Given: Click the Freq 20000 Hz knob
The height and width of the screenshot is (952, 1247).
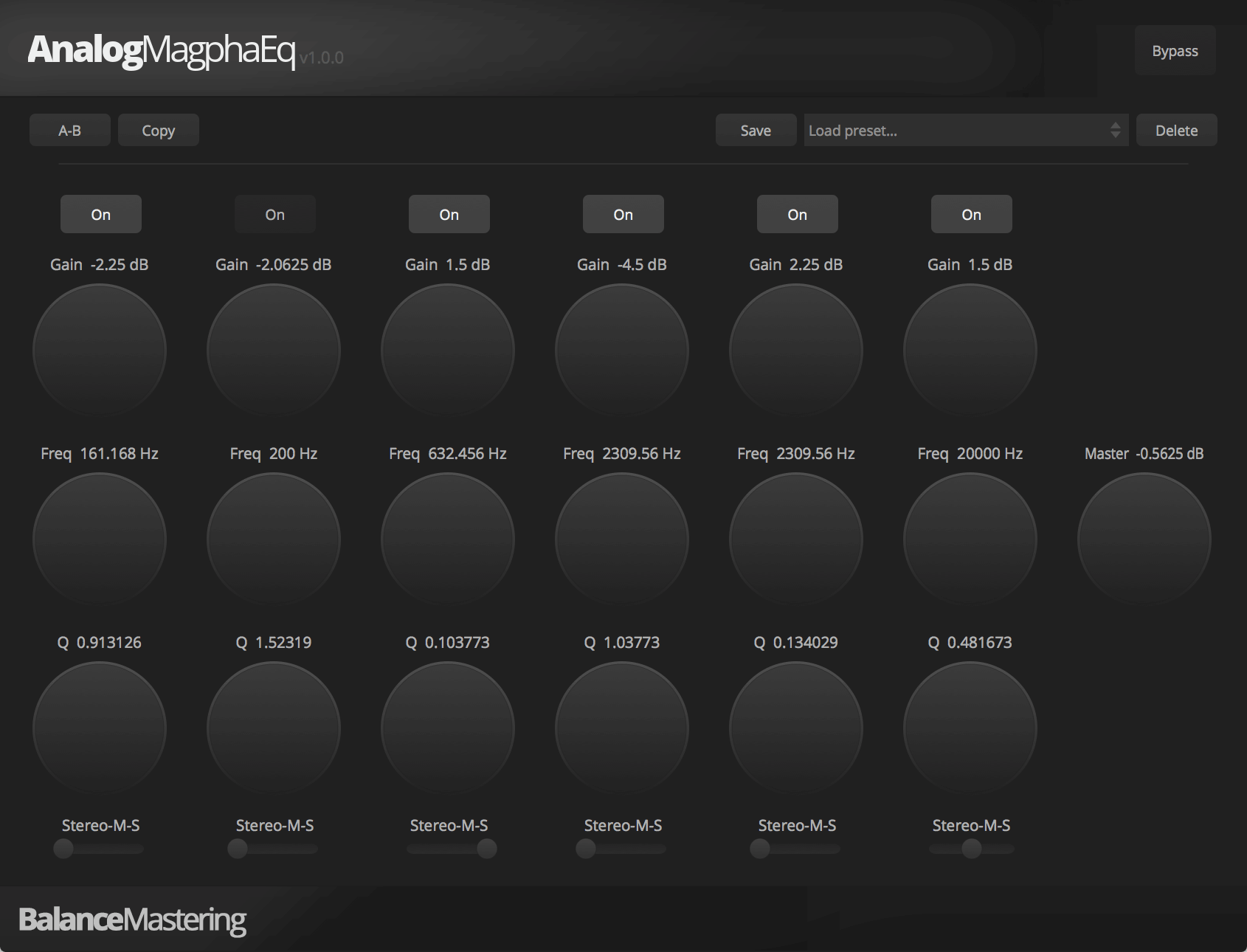Looking at the screenshot, I should tap(970, 539).
